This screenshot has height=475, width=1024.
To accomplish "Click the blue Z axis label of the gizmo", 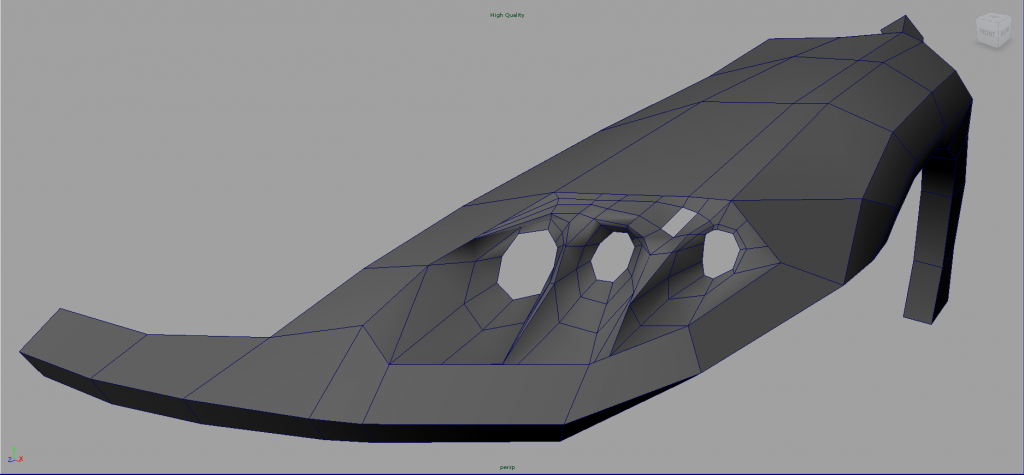I will 8,459.
